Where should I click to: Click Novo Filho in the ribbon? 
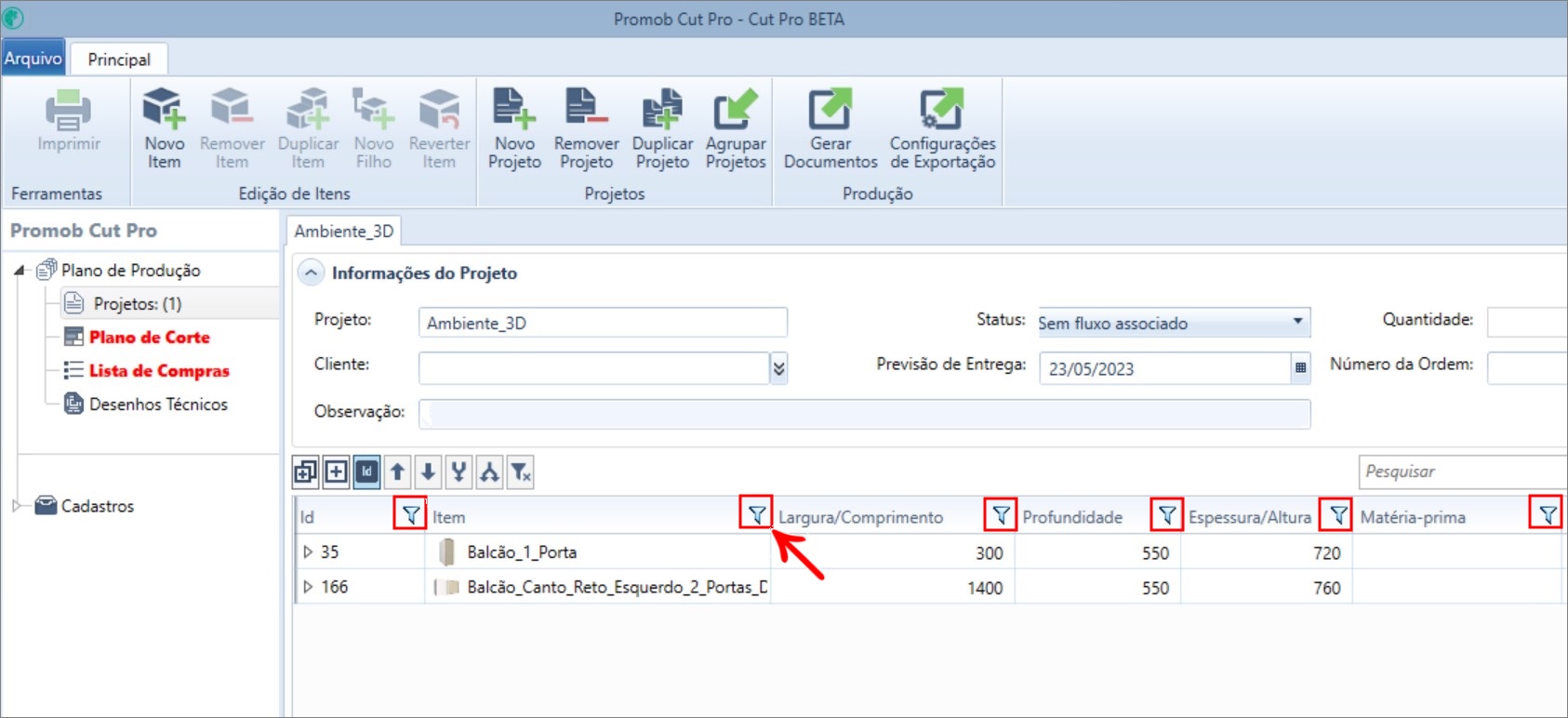click(x=374, y=129)
